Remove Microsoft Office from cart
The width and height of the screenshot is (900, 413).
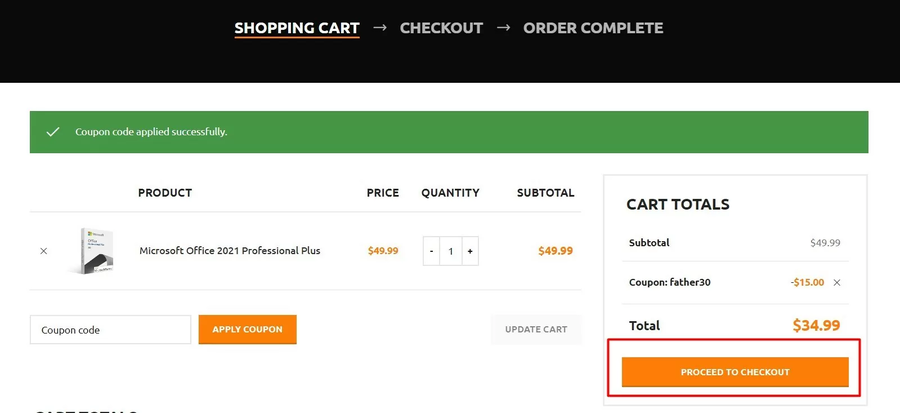pyautogui.click(x=43, y=251)
